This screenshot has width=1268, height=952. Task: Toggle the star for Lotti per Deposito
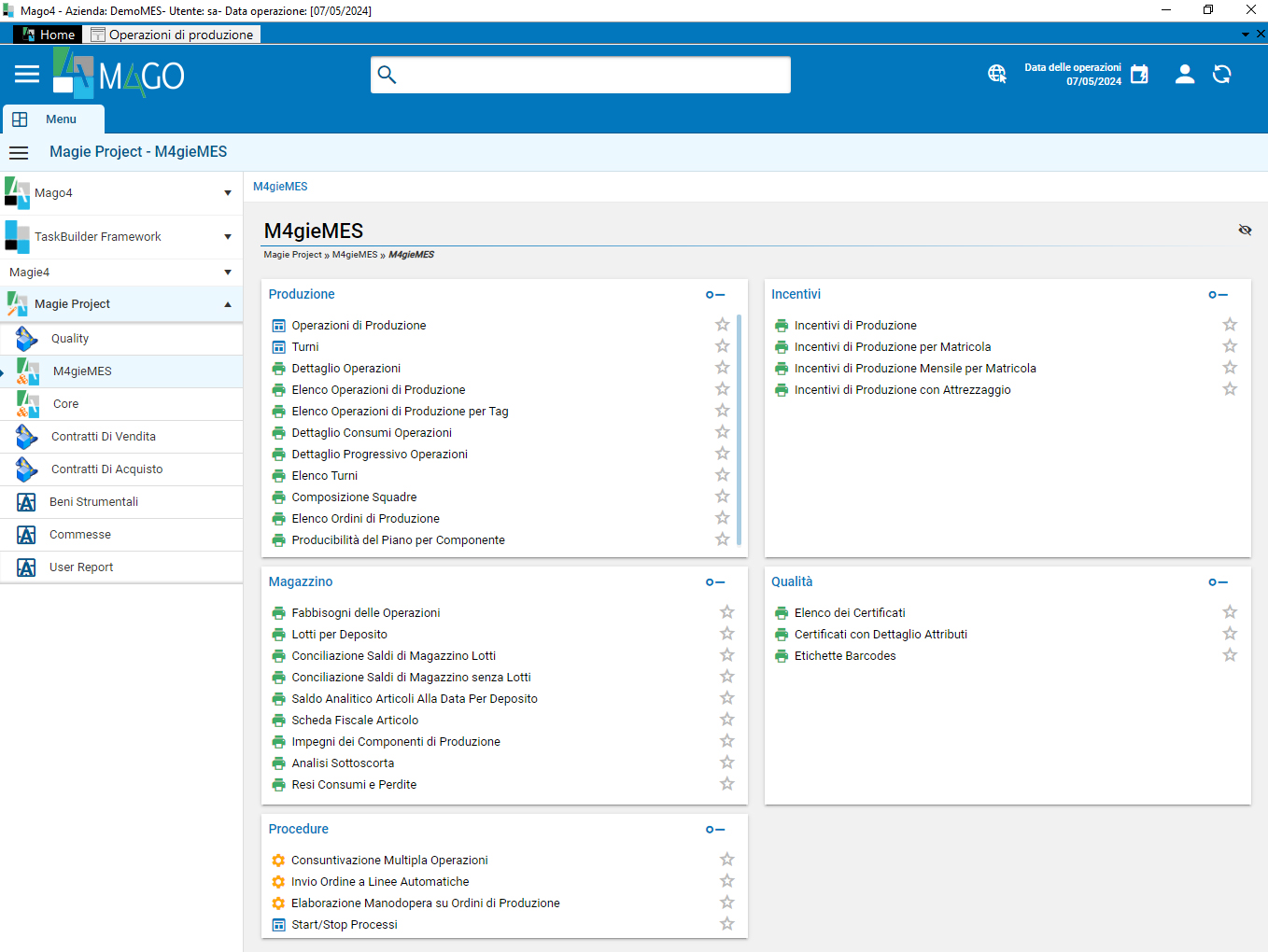[727, 634]
